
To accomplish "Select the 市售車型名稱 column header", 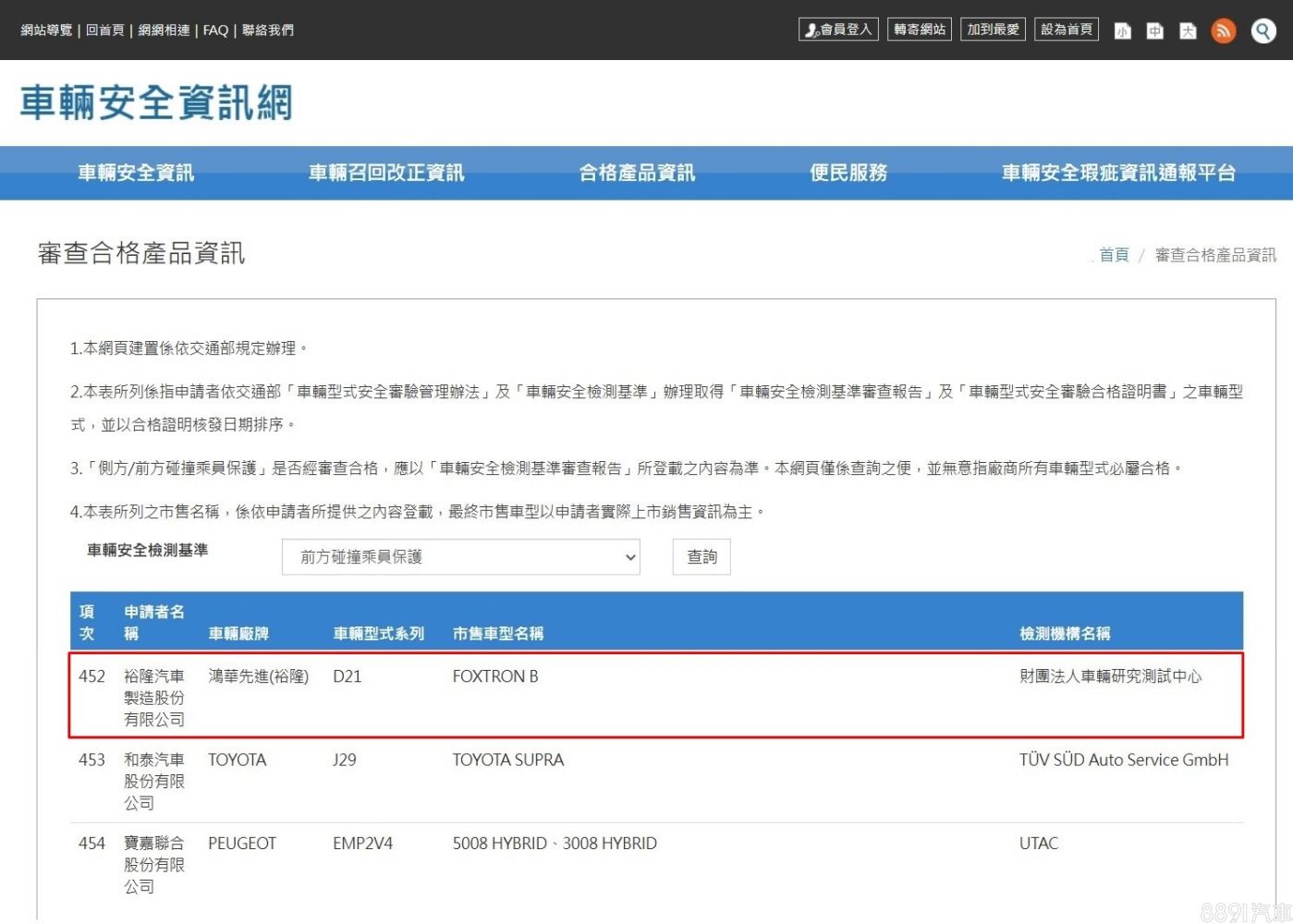I will 498,634.
